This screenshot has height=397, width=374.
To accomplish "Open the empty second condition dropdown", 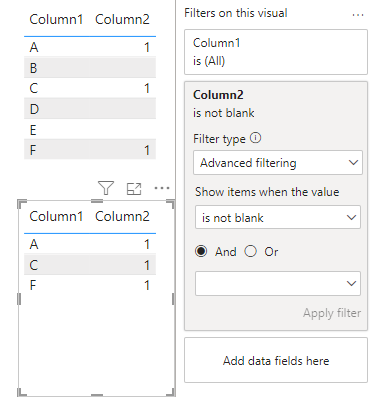I will (x=278, y=283).
